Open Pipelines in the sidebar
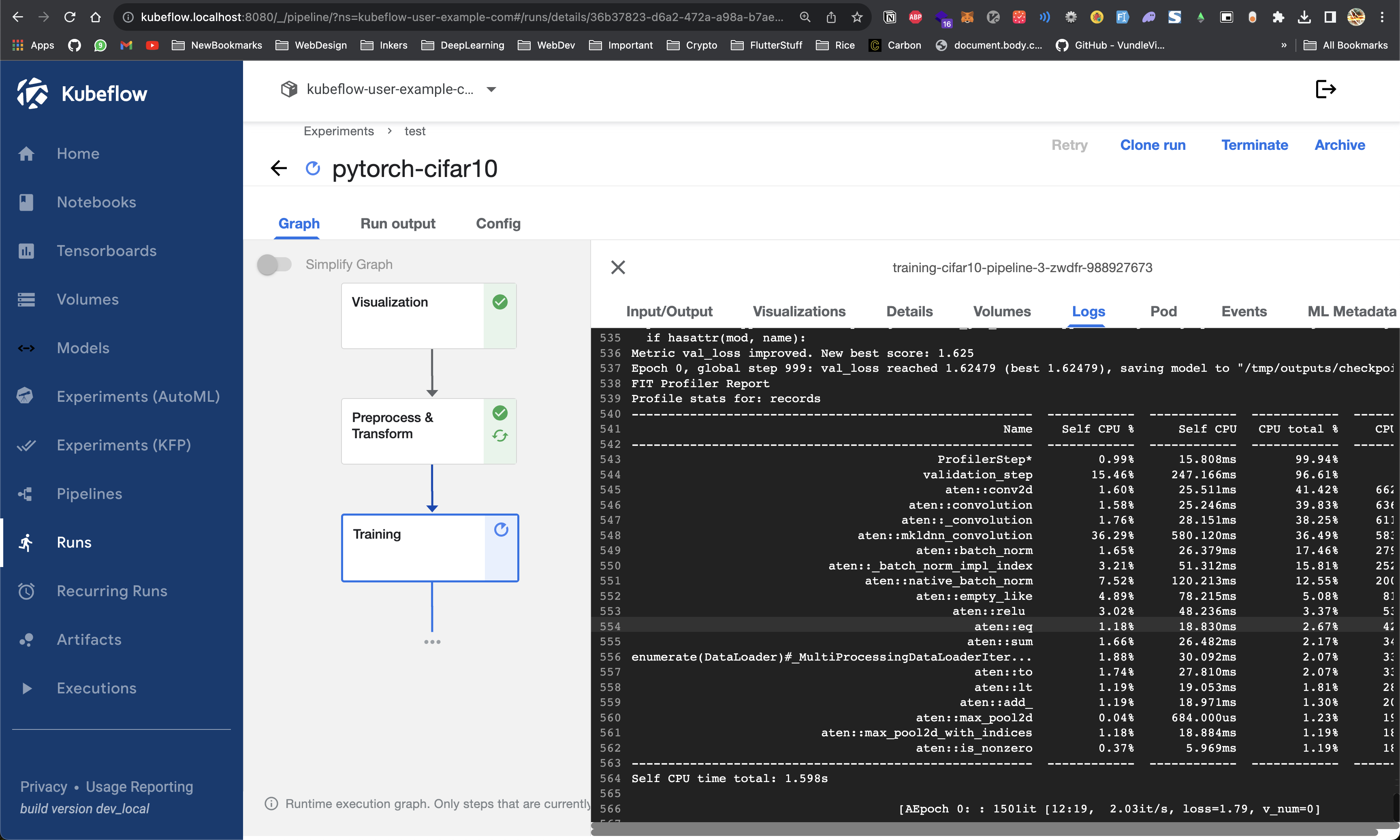The image size is (1400, 840). pyautogui.click(x=89, y=494)
